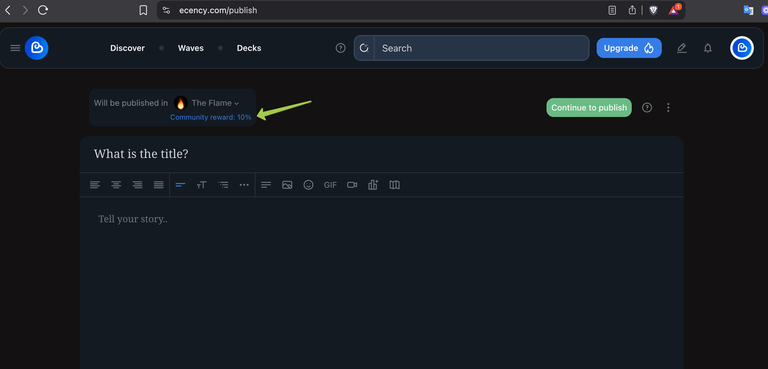768x369 pixels.
Task: Bookmark this page in browser
Action: [143, 10]
